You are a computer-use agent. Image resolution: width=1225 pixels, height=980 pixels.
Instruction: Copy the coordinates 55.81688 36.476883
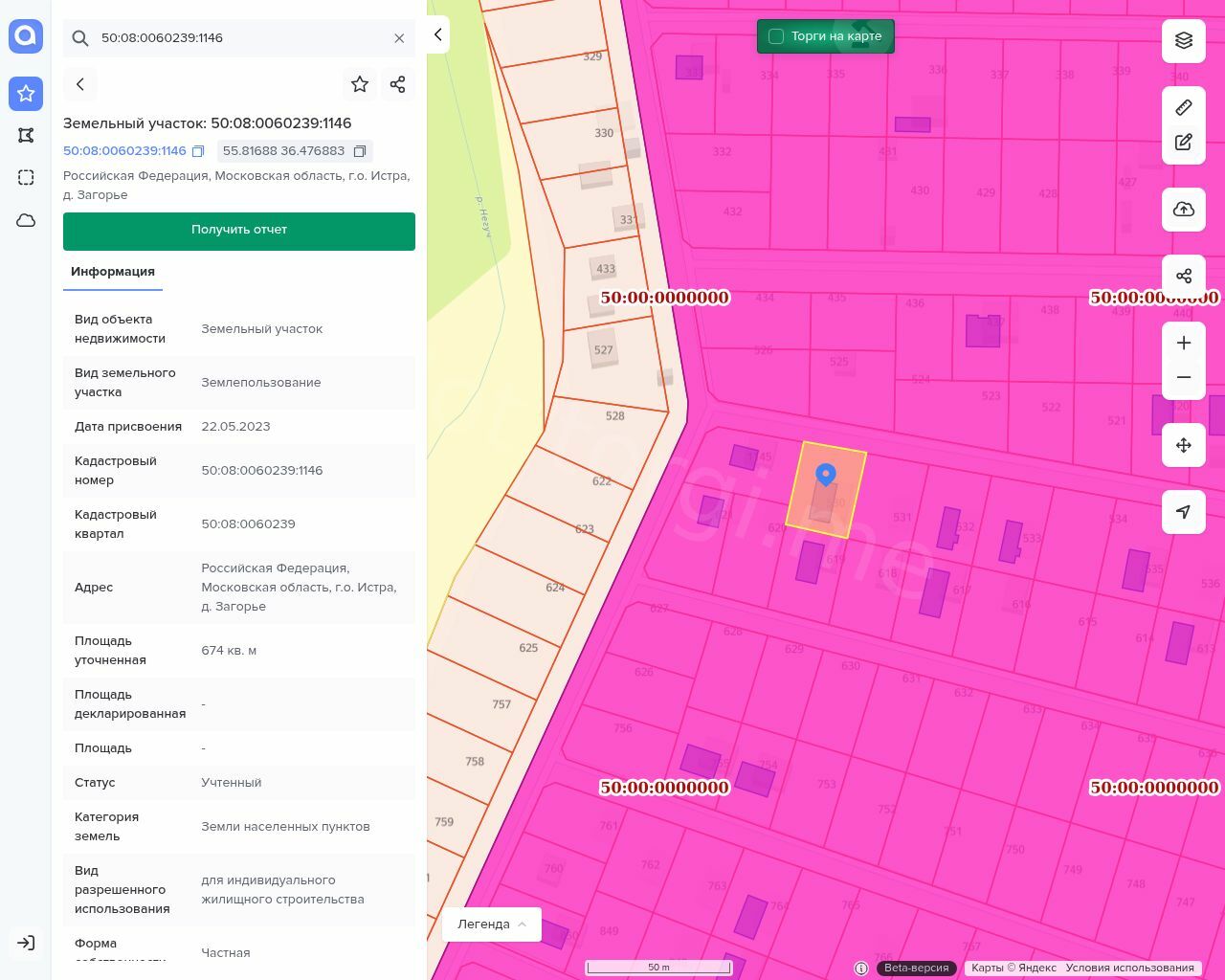tap(360, 151)
